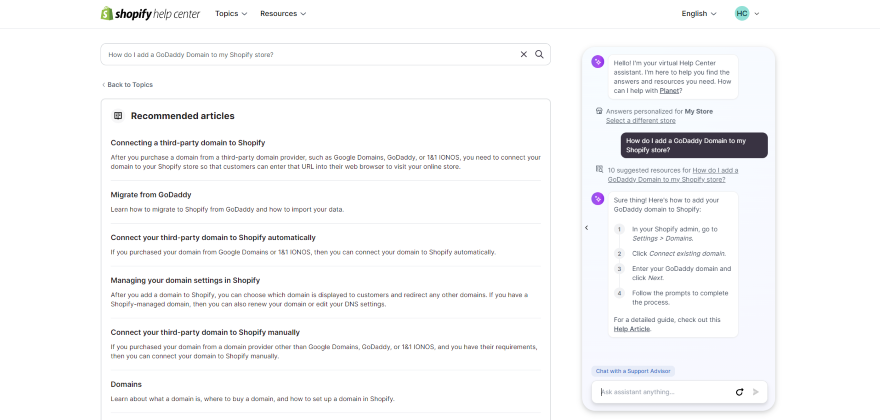Screen dimensions: 880x420
Task: Click step 2 Connect existing domain text
Action: tap(679, 253)
